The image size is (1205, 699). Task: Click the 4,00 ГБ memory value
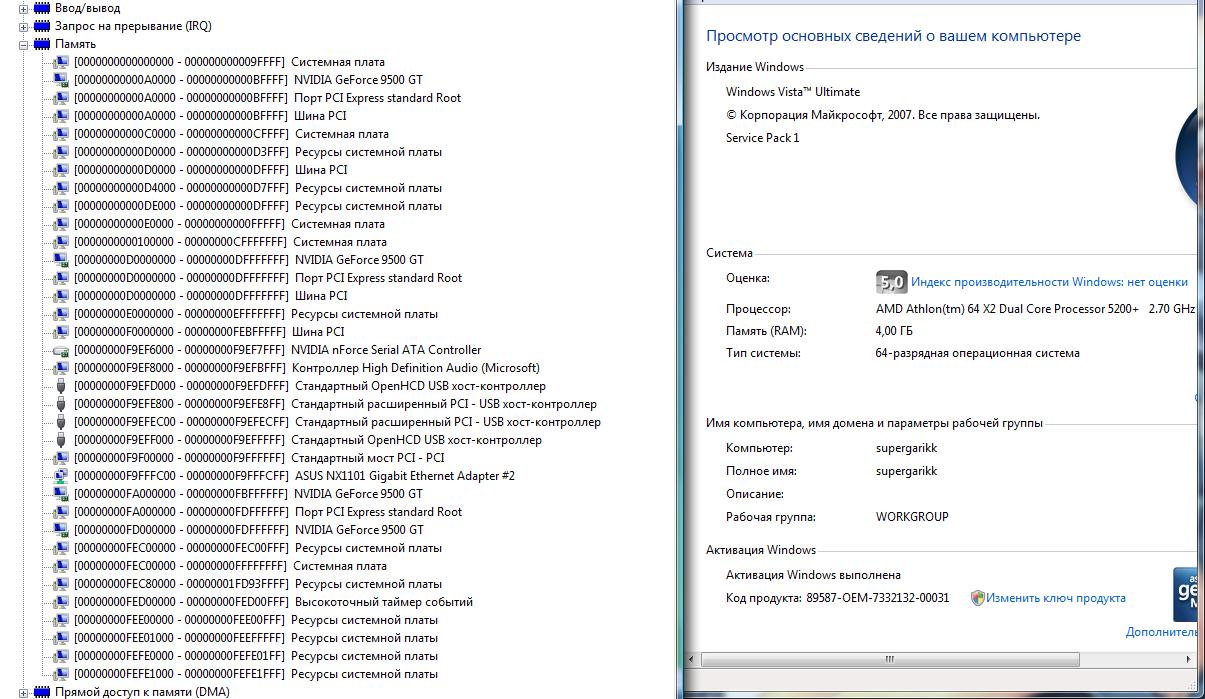point(894,331)
